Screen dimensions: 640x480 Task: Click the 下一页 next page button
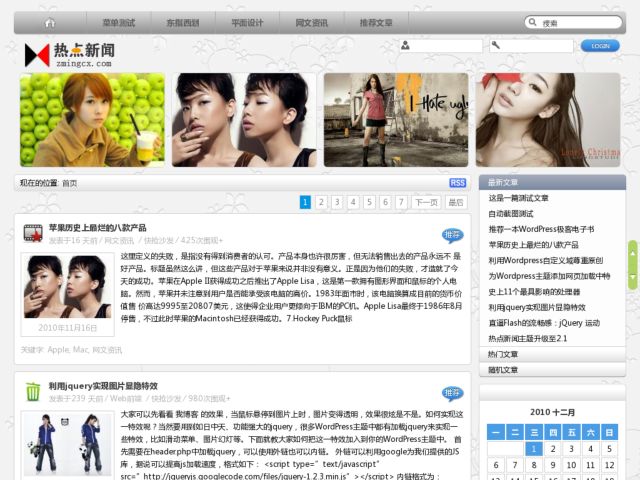coord(427,202)
